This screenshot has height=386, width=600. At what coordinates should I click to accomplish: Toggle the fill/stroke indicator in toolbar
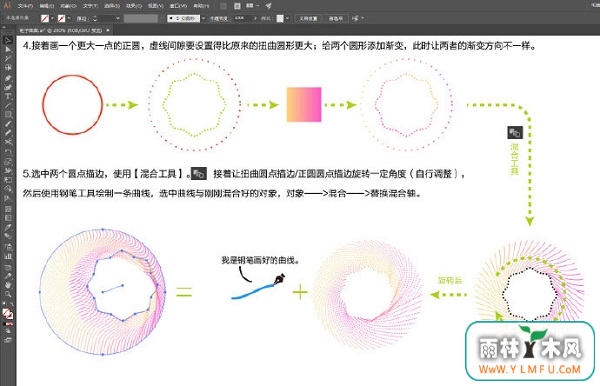[8, 314]
